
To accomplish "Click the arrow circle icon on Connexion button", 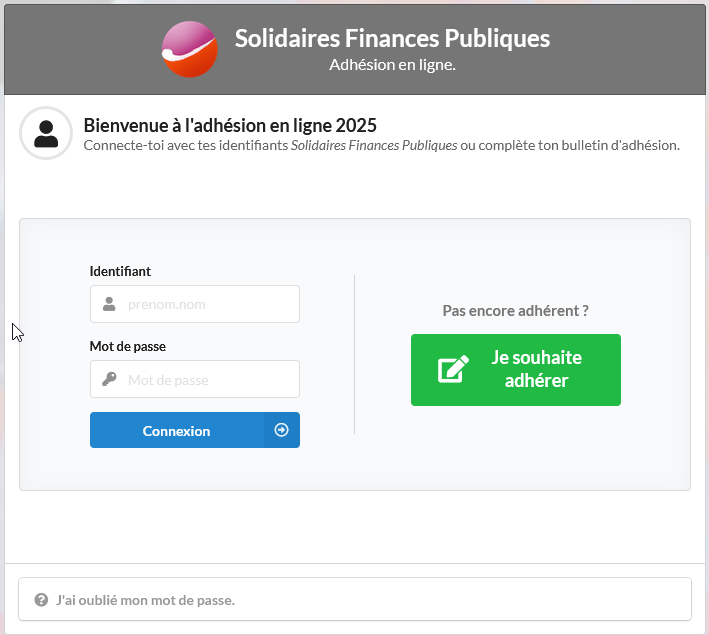I will click(x=281, y=430).
